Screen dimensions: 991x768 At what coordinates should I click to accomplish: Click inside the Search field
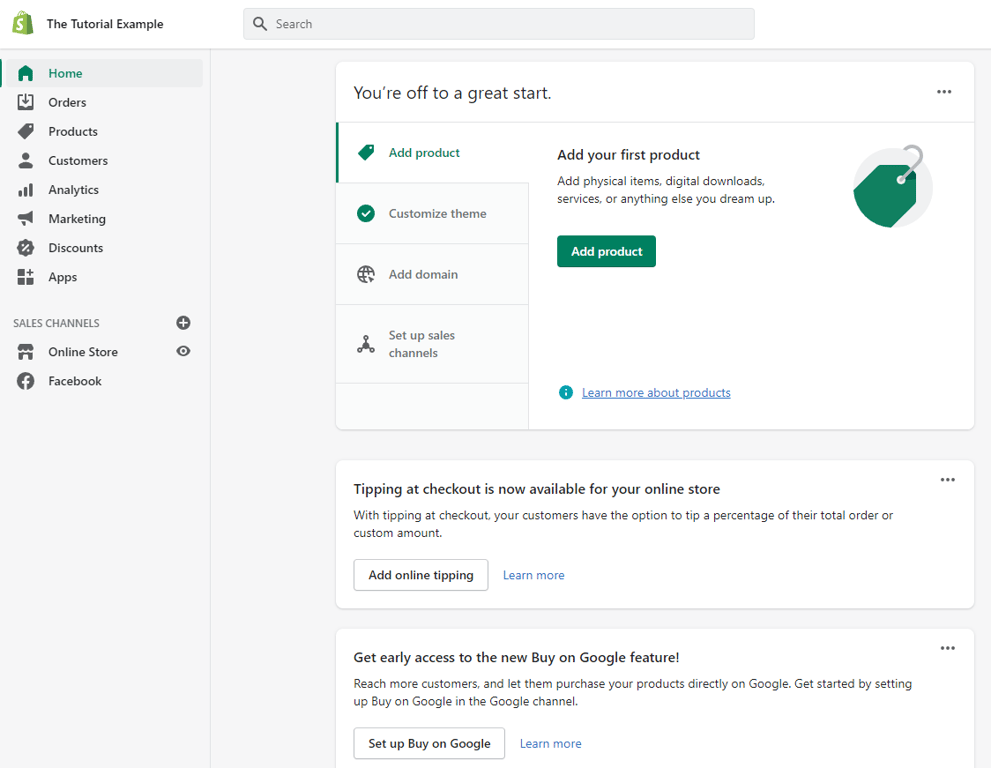(x=499, y=23)
